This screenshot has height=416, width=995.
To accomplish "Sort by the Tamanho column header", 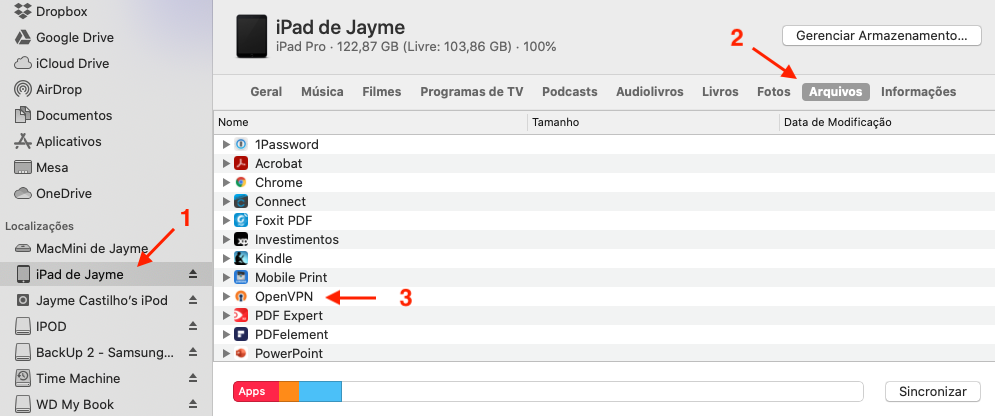I will 555,122.
